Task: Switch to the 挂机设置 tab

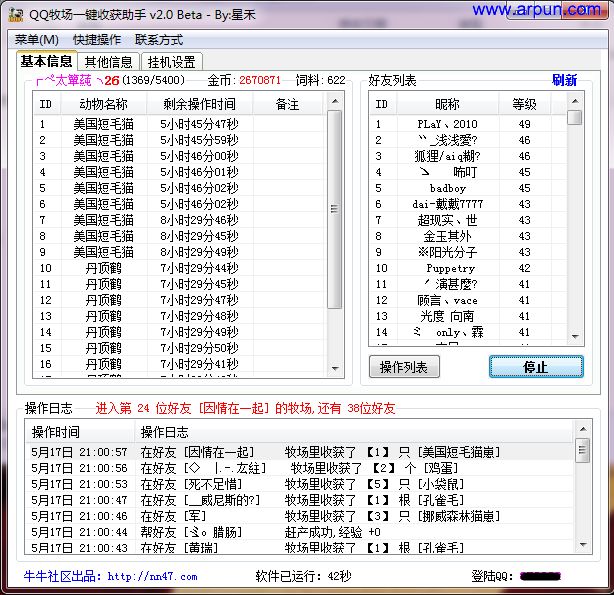Action: pyautogui.click(x=172, y=62)
